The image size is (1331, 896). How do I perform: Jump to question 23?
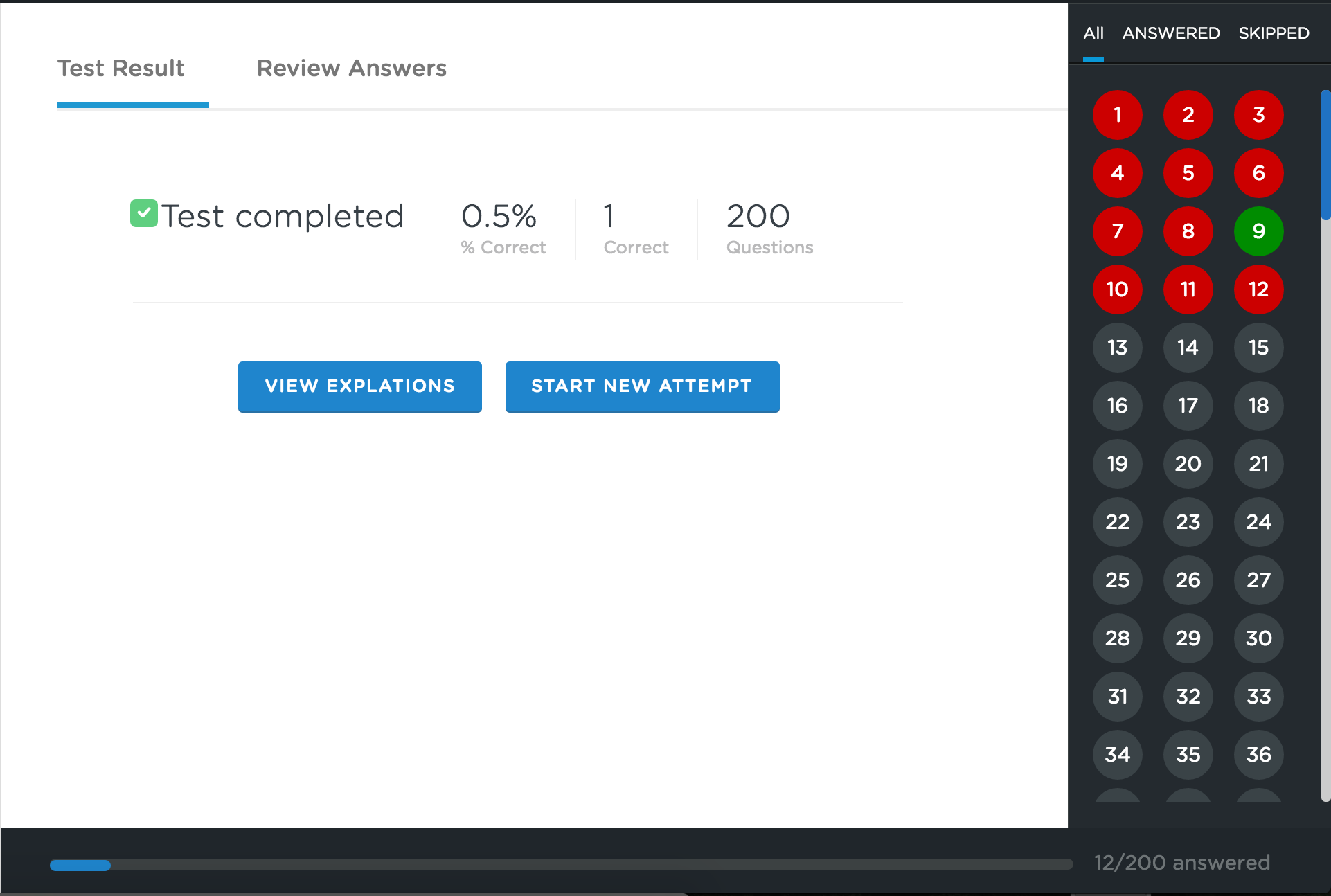click(x=1188, y=522)
